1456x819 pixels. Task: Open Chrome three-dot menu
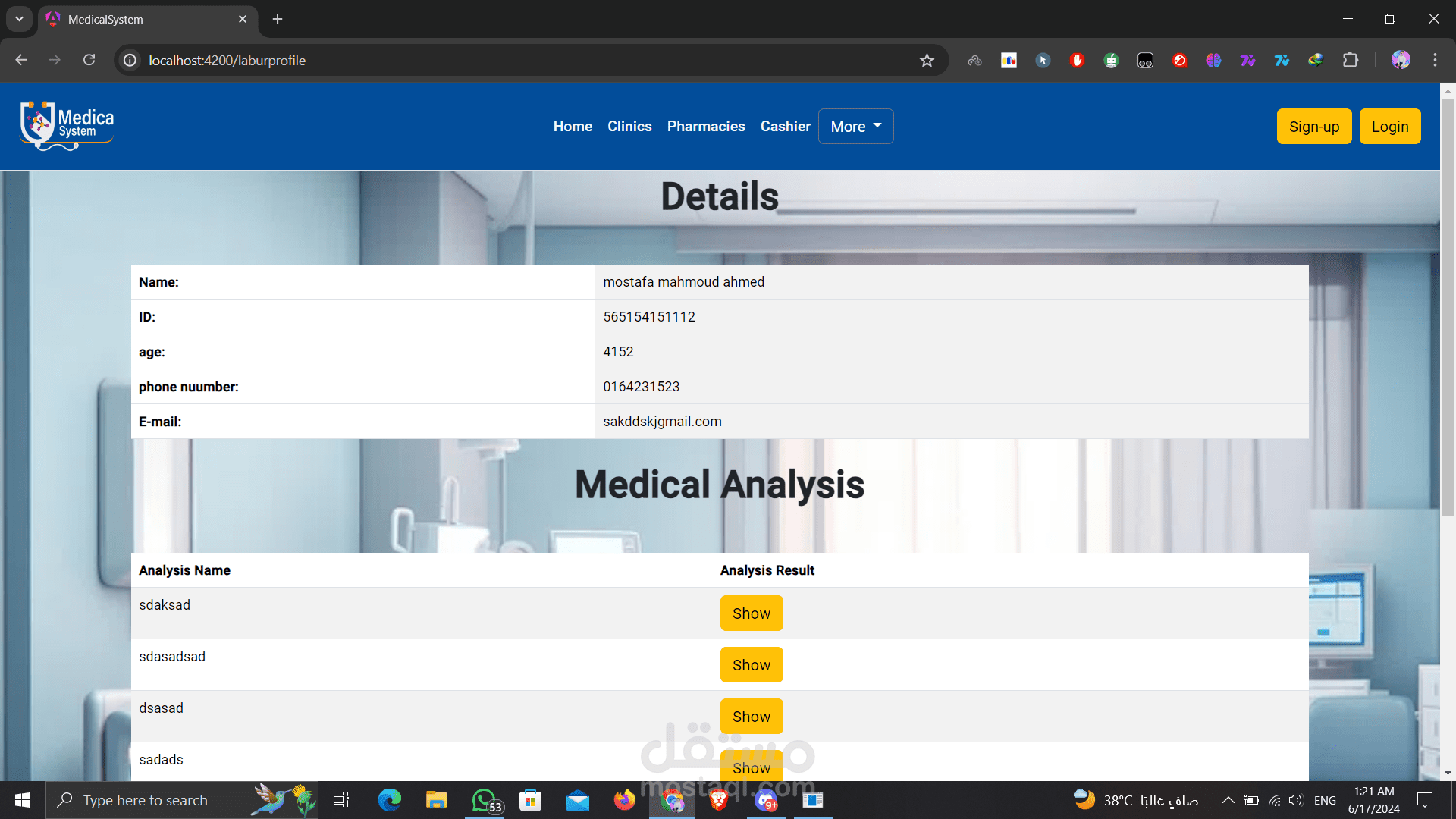1435,60
